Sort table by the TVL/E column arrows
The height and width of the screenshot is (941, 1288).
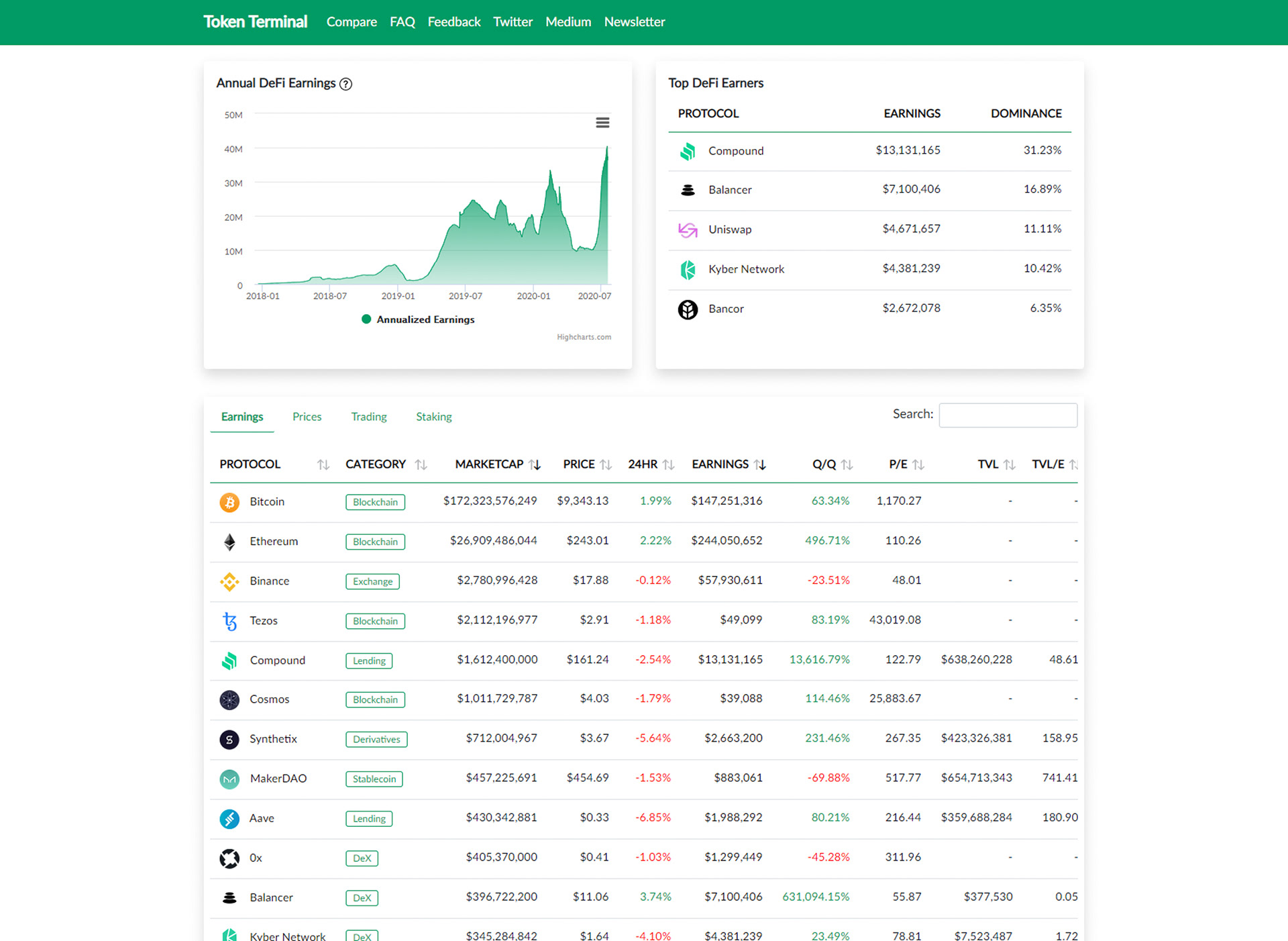click(1073, 464)
